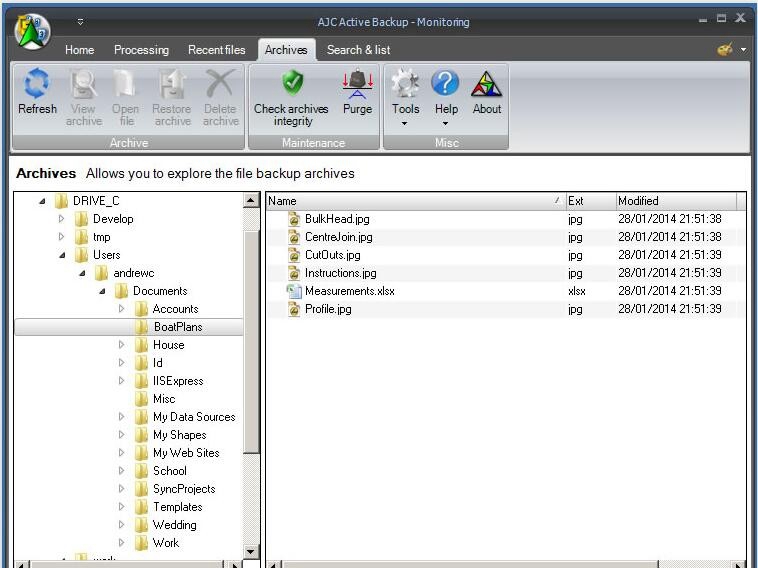Expand the My Data Sources node
The width and height of the screenshot is (758, 568).
(121, 417)
